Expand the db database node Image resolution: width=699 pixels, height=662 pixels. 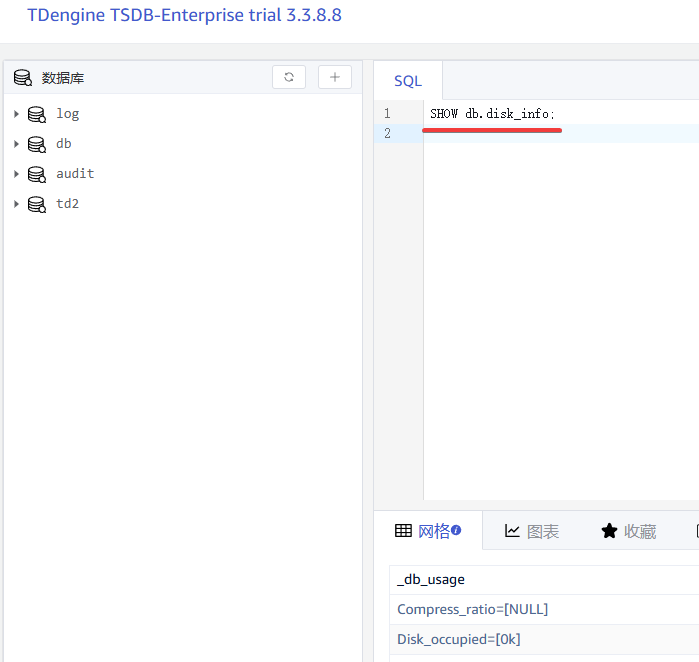coord(16,144)
